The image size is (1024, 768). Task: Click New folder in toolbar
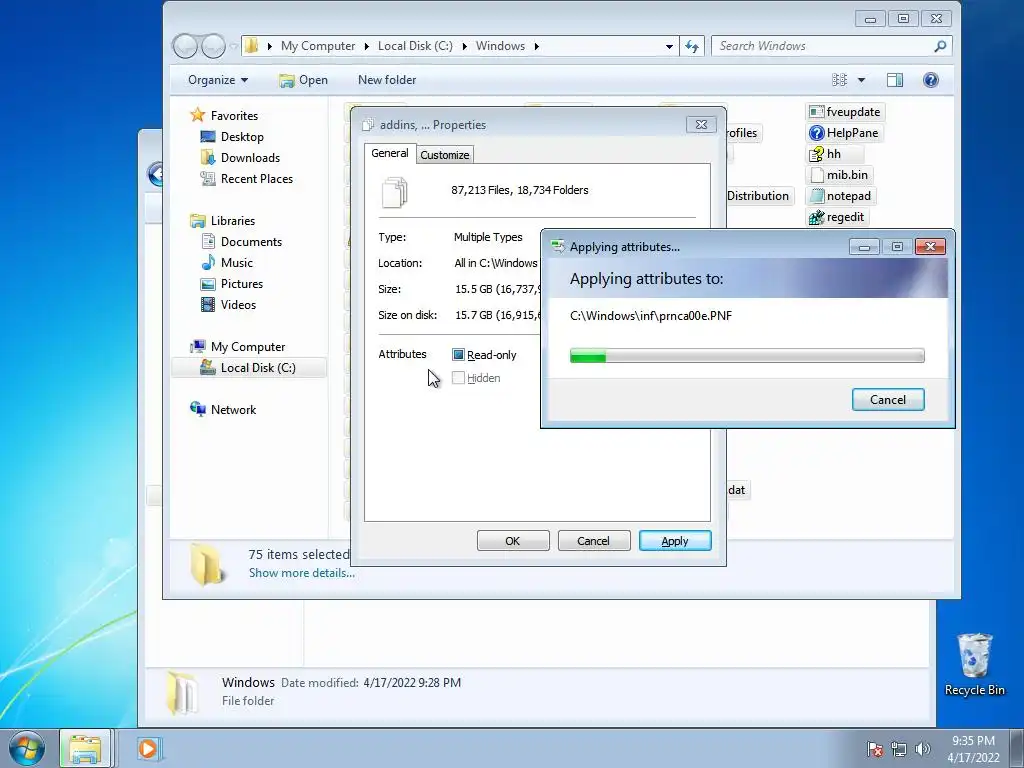pyautogui.click(x=387, y=80)
